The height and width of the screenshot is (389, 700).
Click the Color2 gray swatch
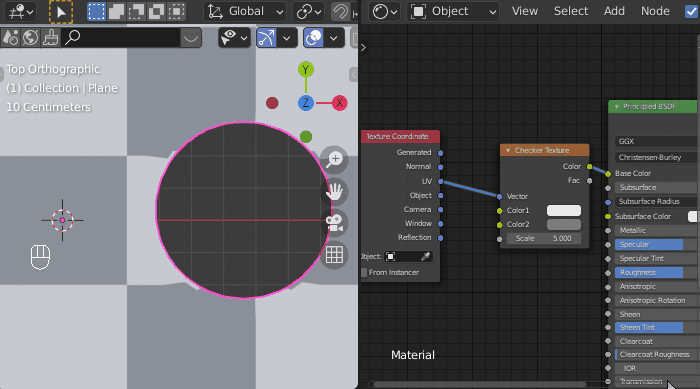point(564,224)
